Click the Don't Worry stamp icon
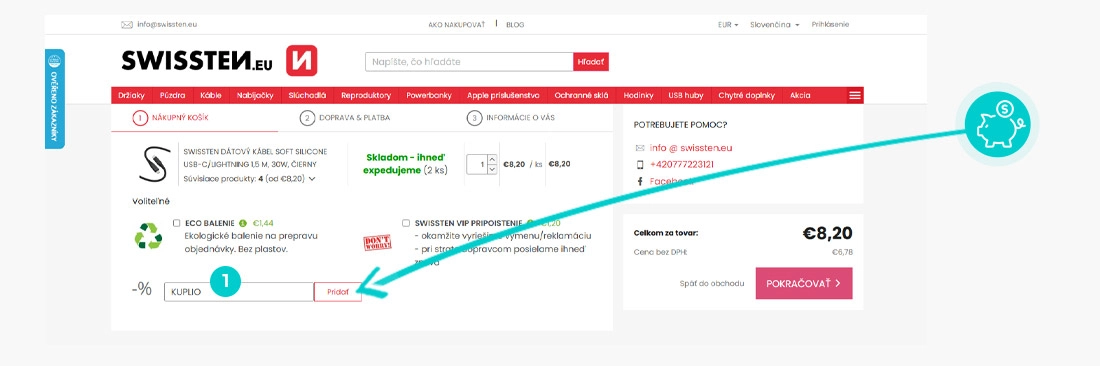Viewport: 1100px width, 366px height. click(x=377, y=243)
